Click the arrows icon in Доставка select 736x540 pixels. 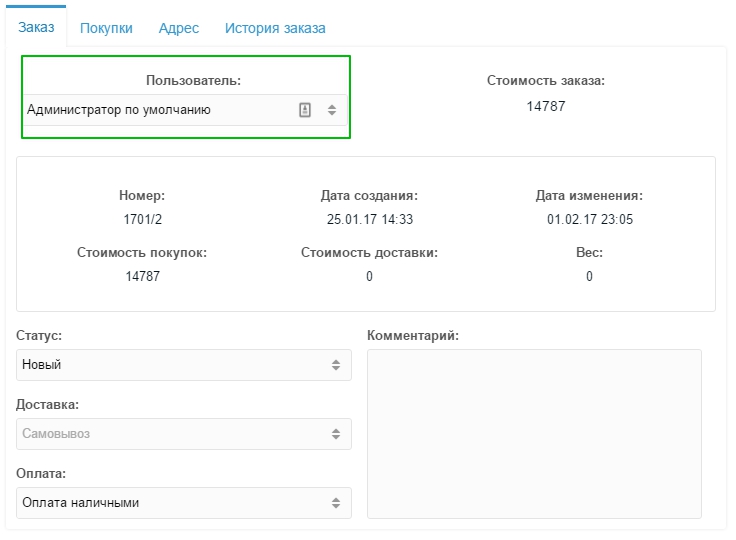coord(336,434)
